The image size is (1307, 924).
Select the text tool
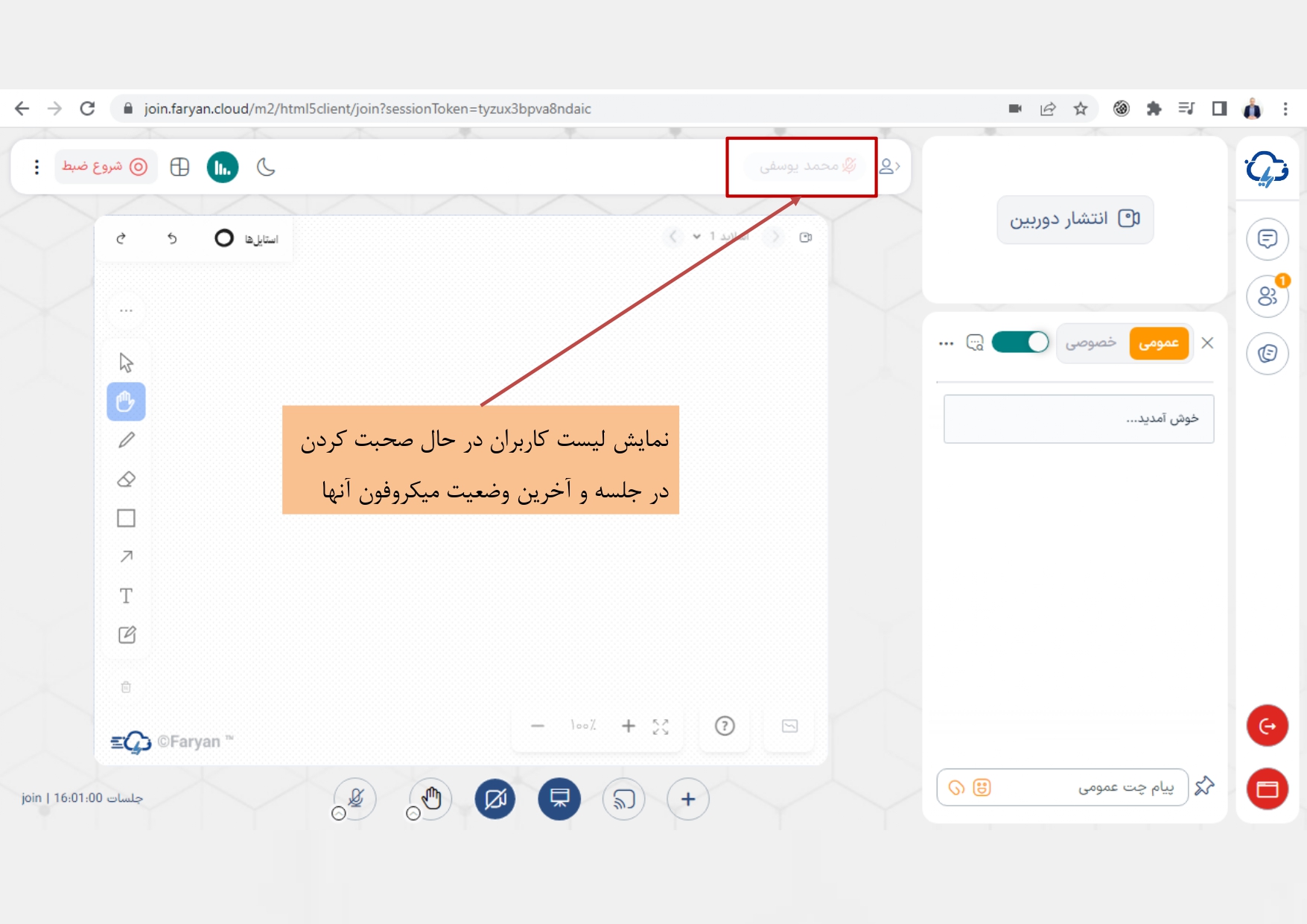127,596
